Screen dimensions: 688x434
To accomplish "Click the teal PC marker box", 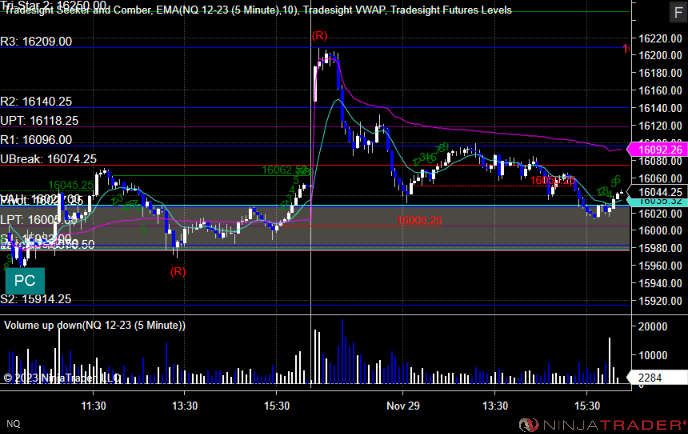I will tap(25, 281).
